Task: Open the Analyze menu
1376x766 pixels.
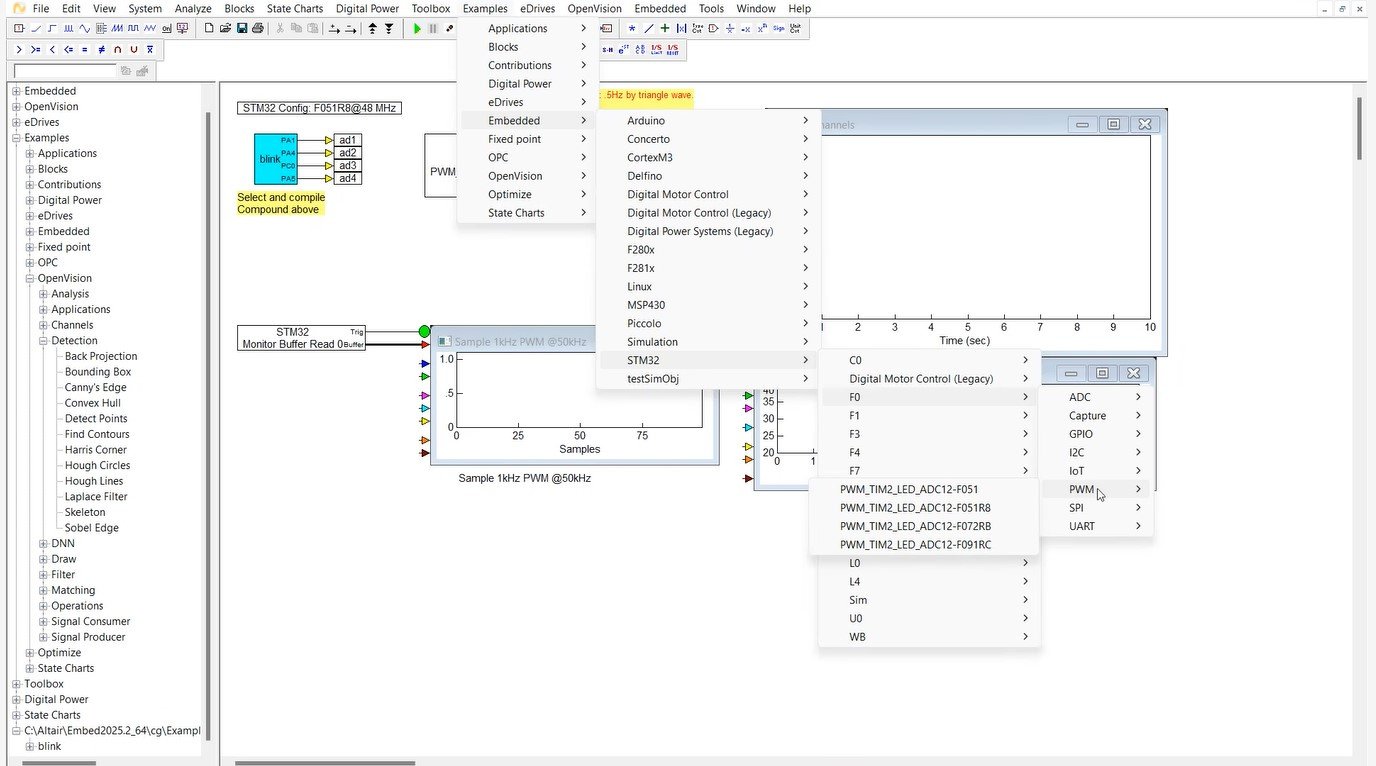Action: click(x=193, y=8)
